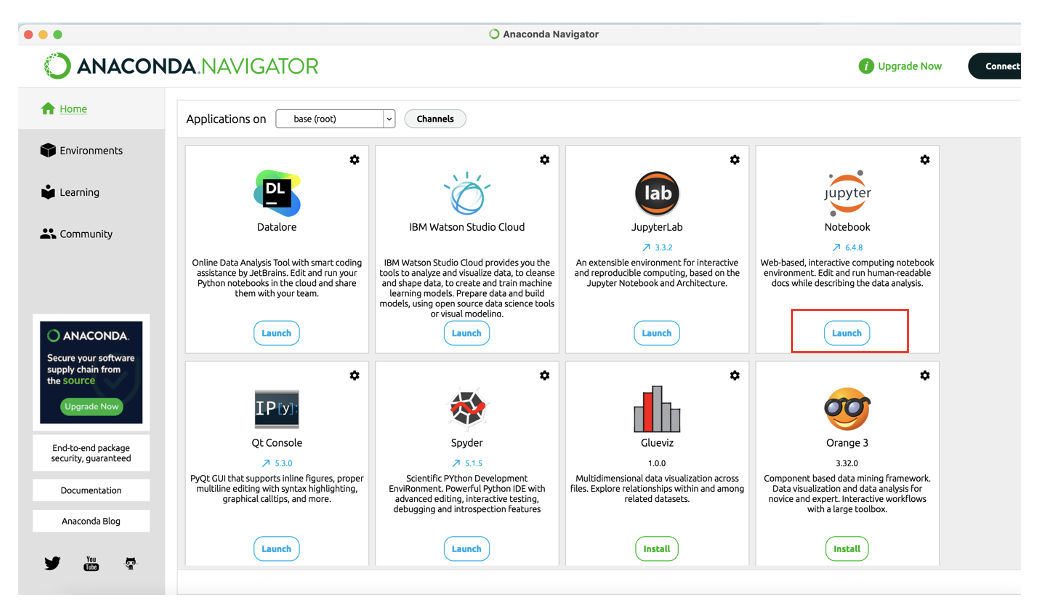Launch JupyterLab
Viewport: 1052px width, 606px height.
[657, 333]
